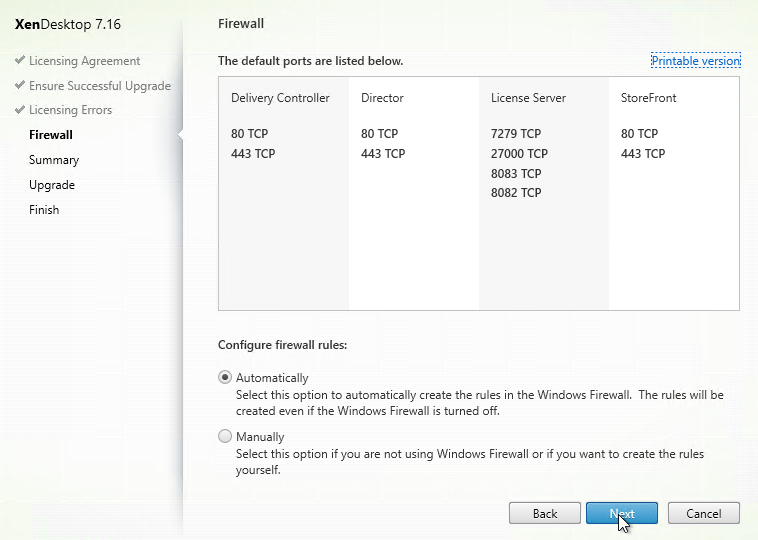Click 80 TCP under Delivery Controller
Viewport: 758px width, 540px height.
[249, 133]
